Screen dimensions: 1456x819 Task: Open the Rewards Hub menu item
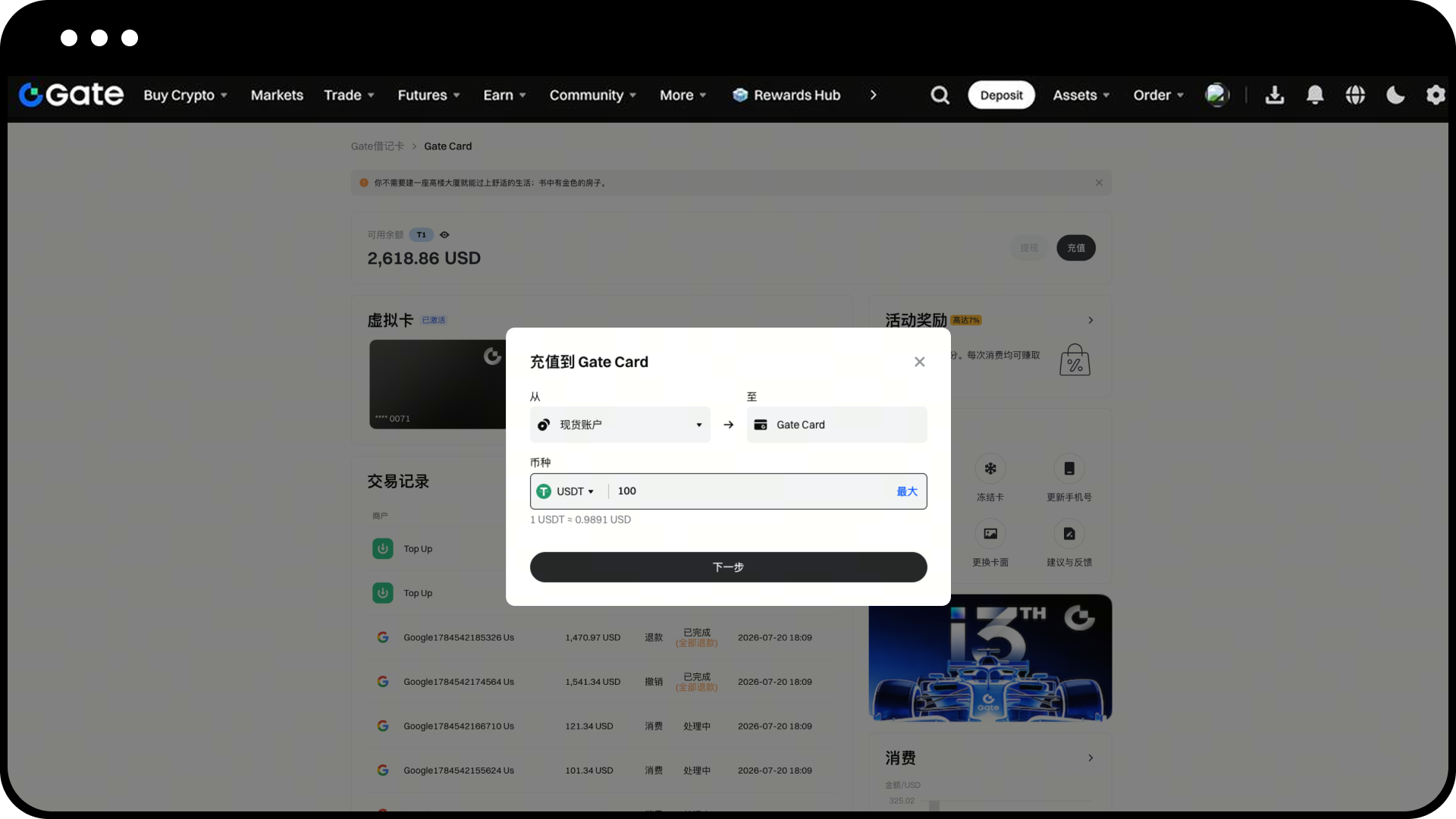coord(786,95)
